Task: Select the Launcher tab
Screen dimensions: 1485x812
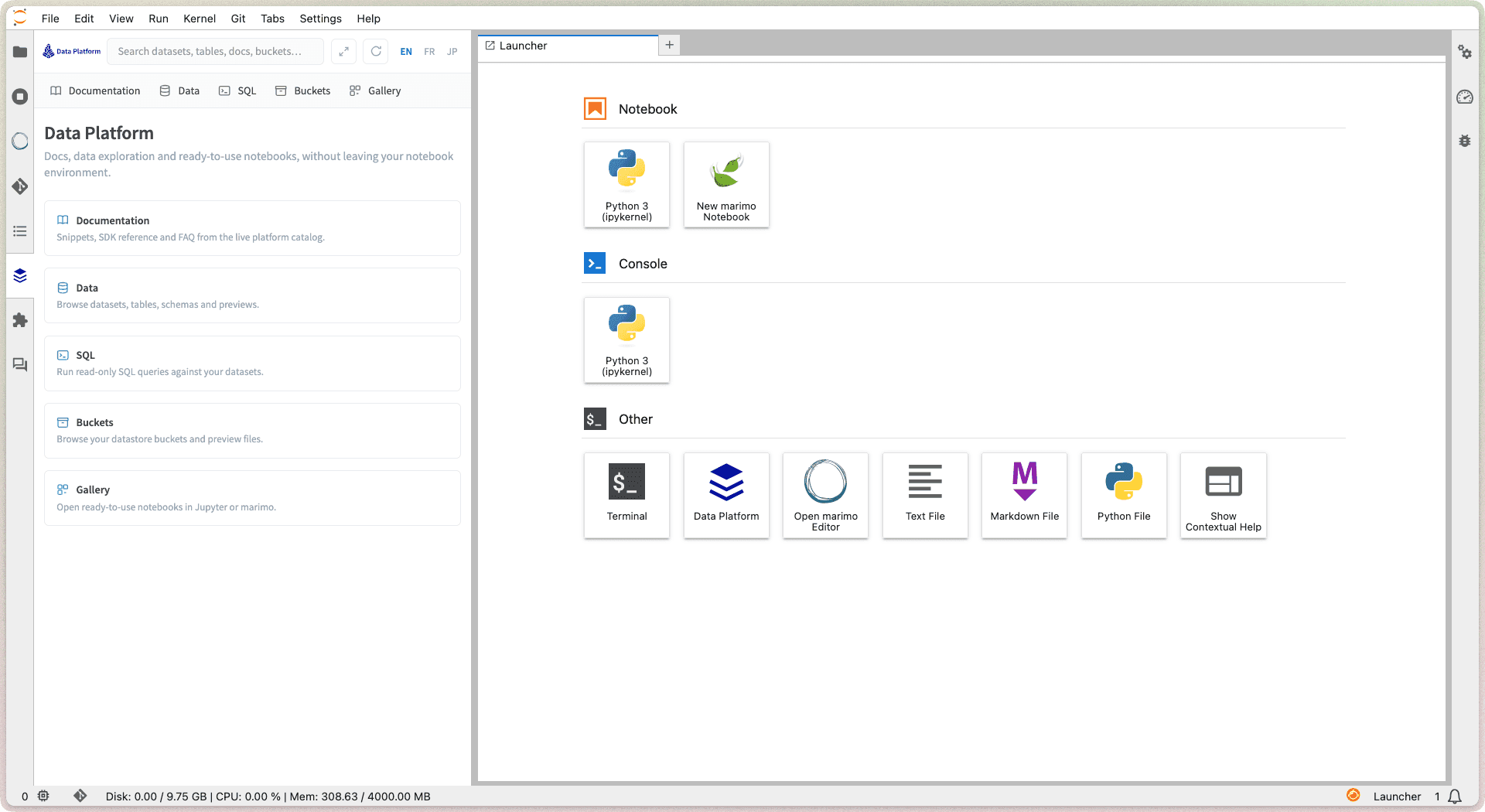Action: [x=568, y=46]
